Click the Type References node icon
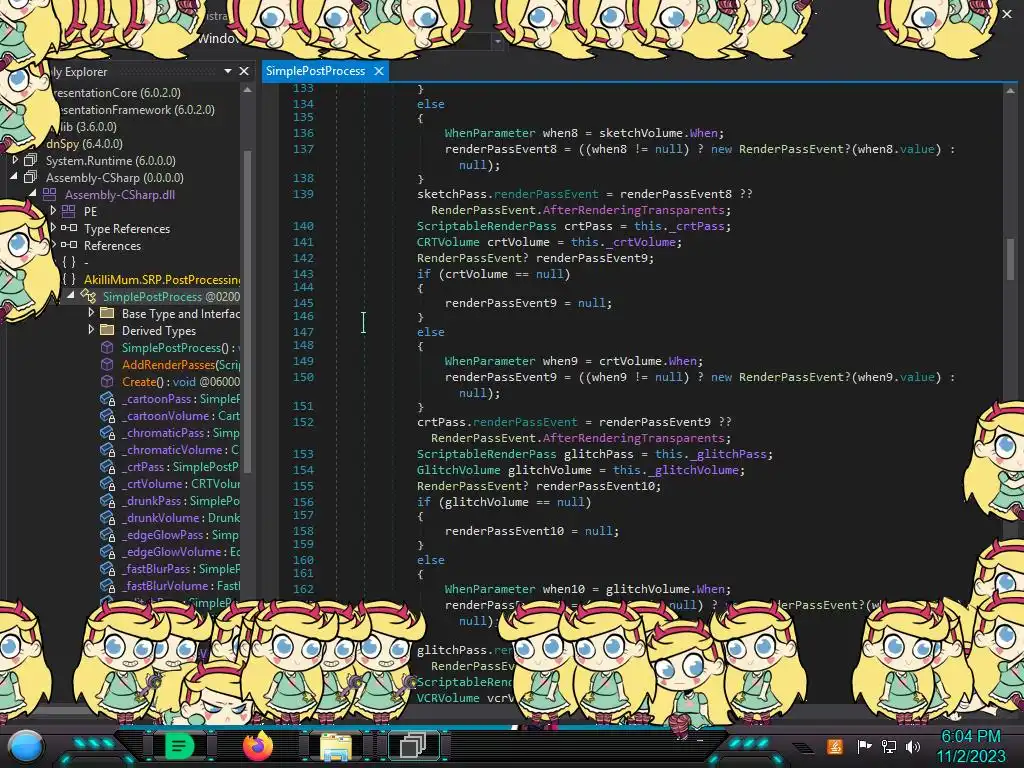 pos(69,228)
